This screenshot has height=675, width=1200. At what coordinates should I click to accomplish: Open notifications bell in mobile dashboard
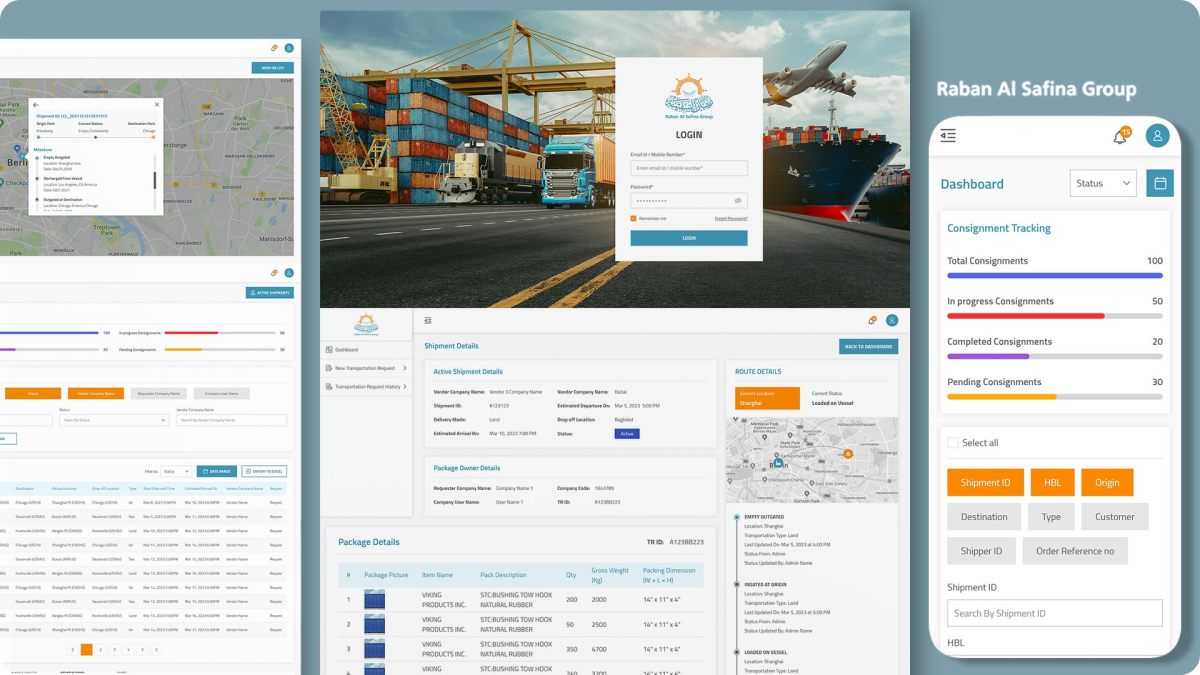(x=1120, y=136)
